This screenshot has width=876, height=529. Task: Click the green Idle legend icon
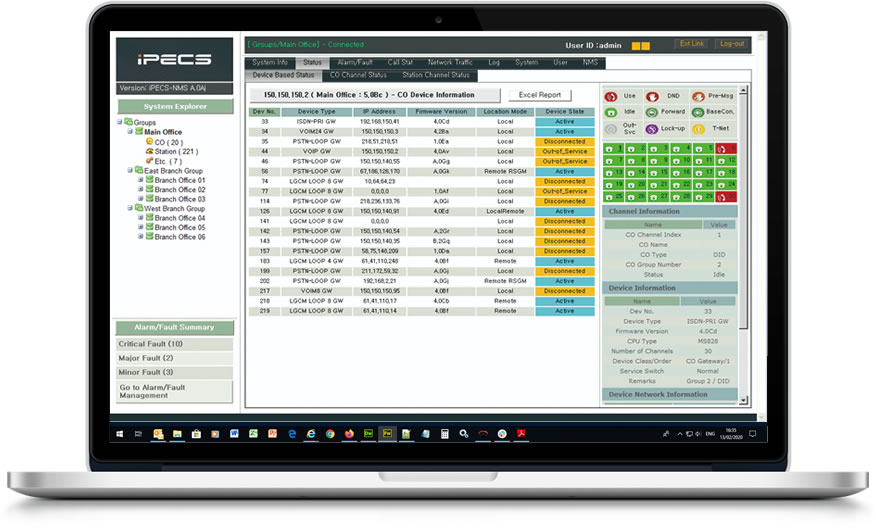[611, 112]
